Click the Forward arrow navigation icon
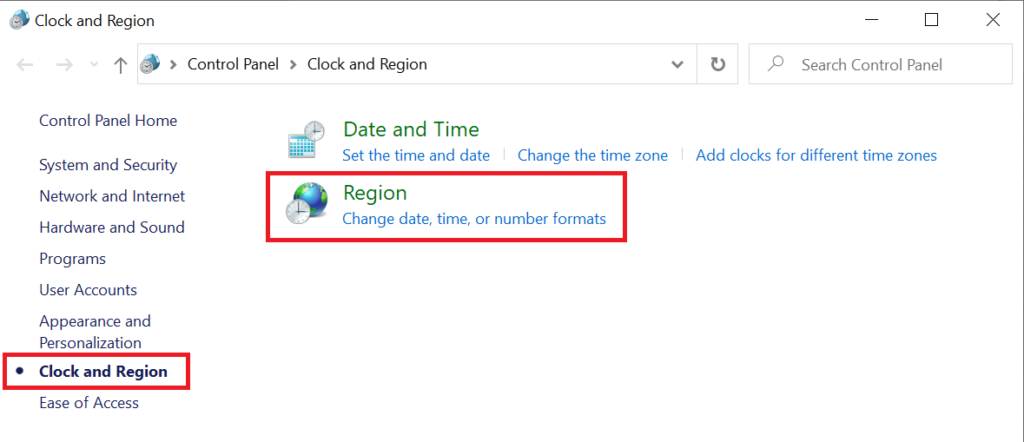Viewport: 1024px width, 442px height. pyautogui.click(x=64, y=65)
